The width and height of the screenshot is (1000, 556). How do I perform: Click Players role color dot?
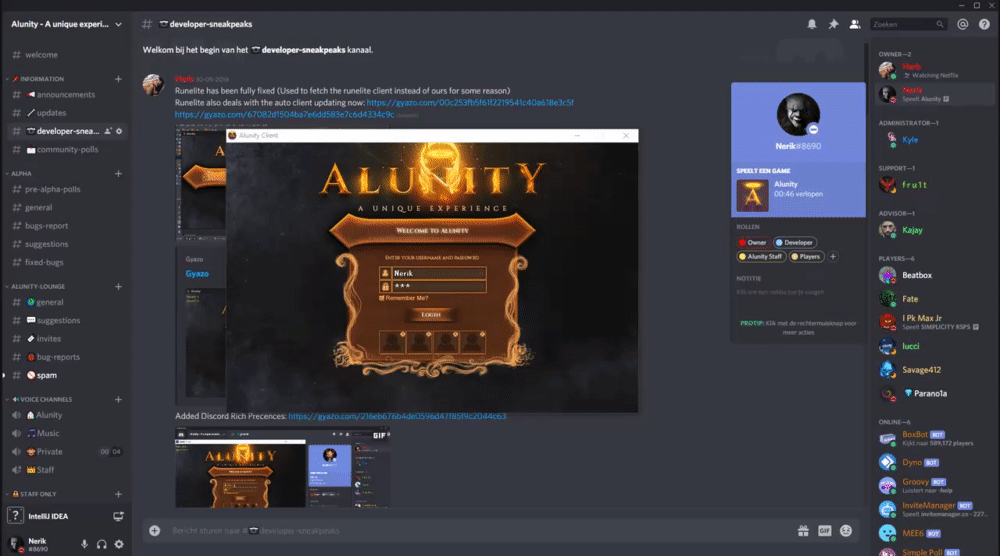795,257
